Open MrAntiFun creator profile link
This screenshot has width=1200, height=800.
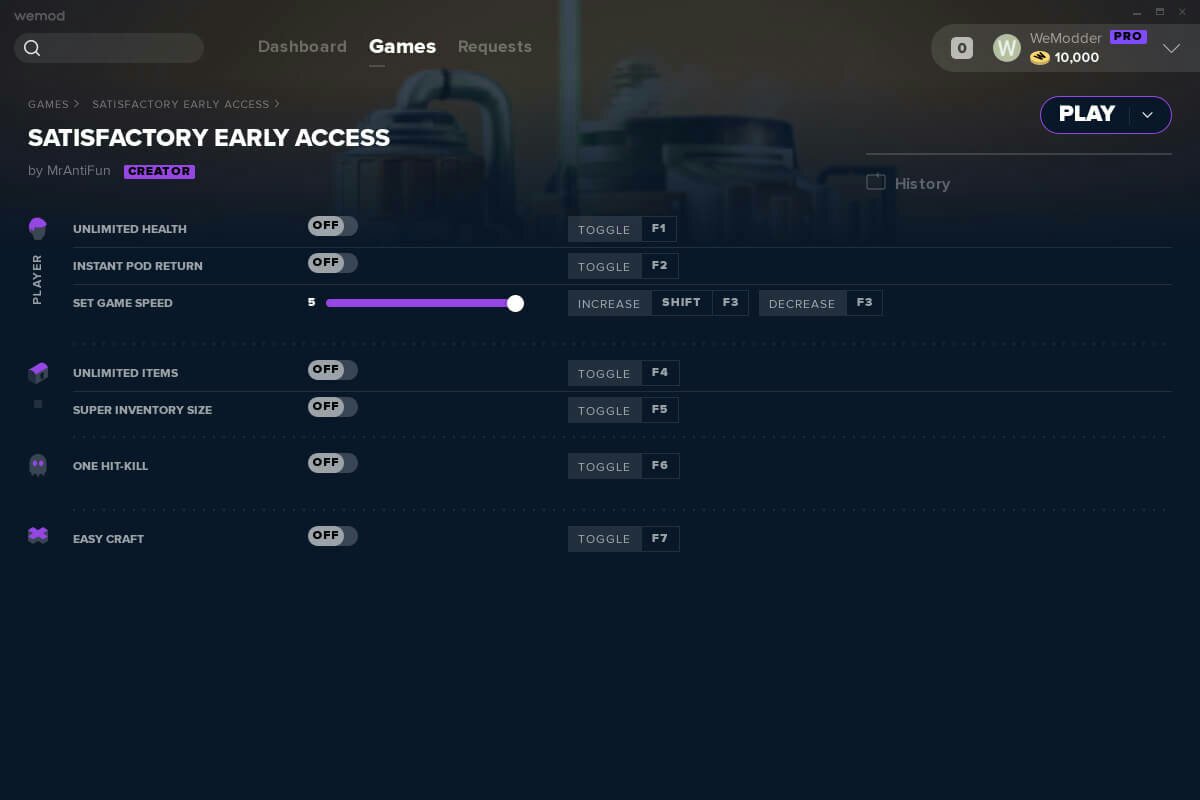(79, 171)
